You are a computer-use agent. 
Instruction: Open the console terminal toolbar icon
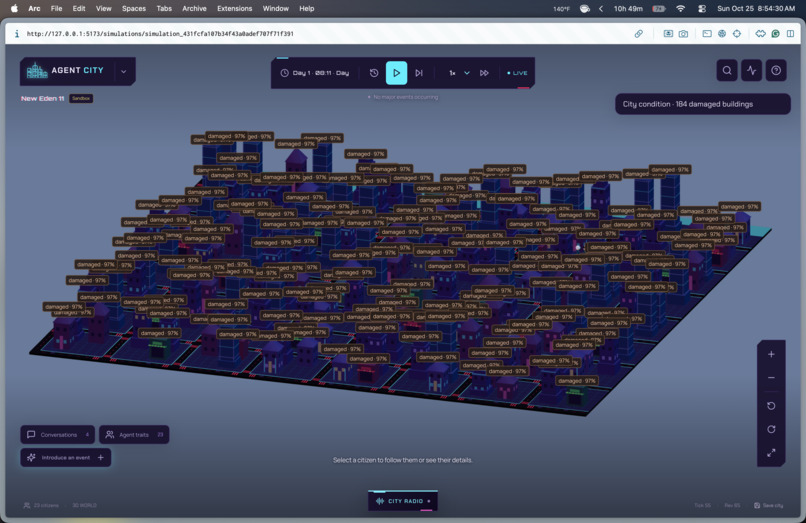coord(707,34)
